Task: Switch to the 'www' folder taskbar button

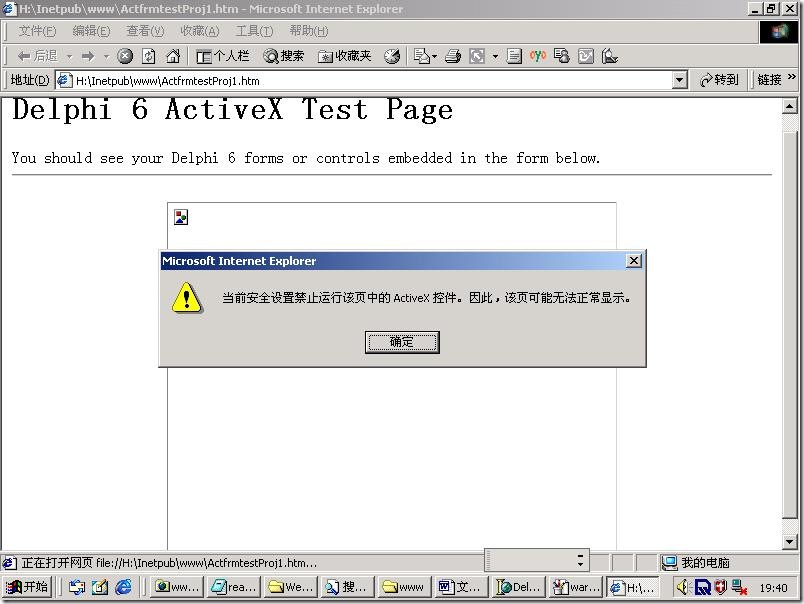Action: [x=404, y=587]
